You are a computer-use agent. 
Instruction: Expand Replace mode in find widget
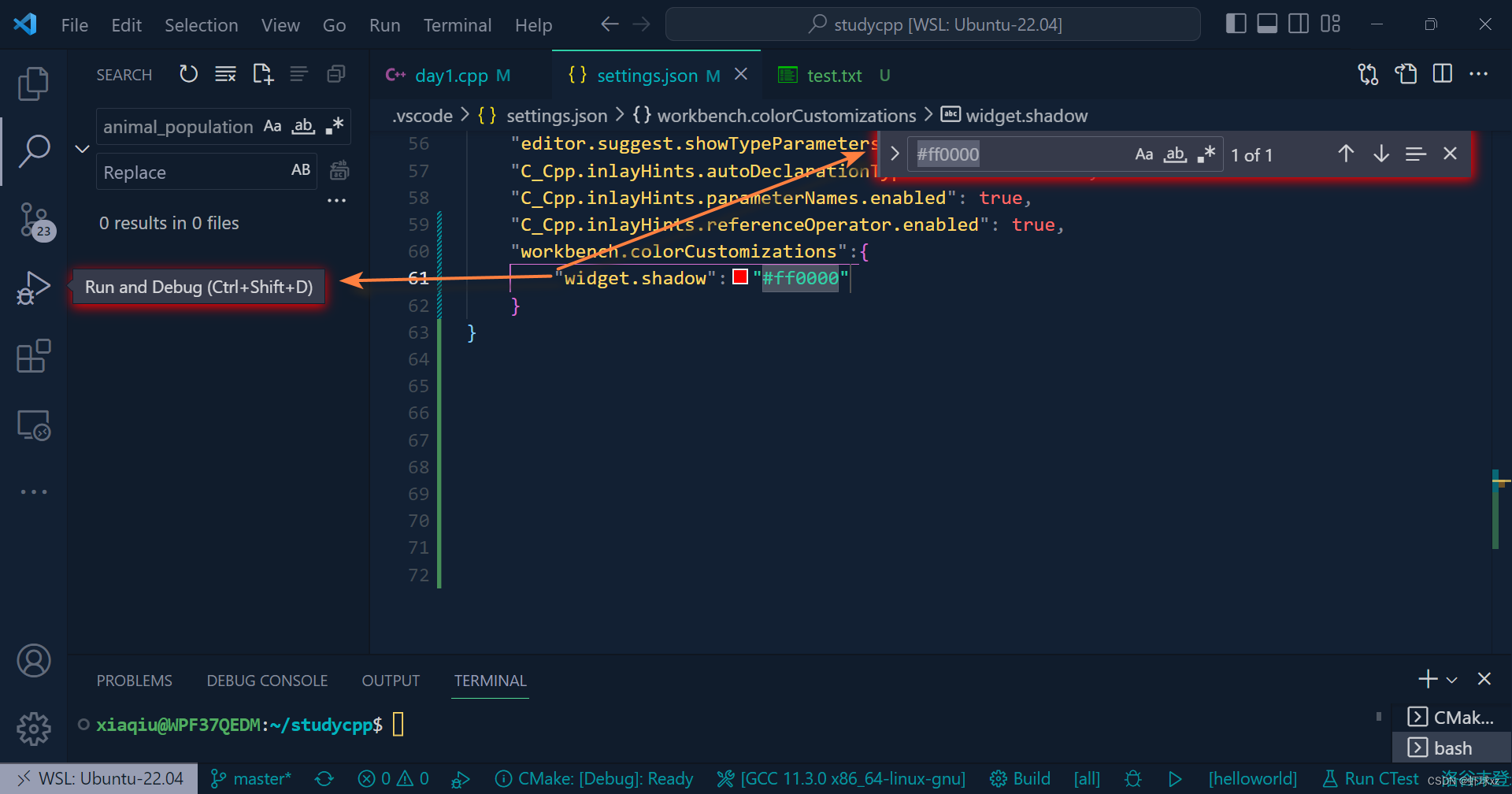coord(895,154)
